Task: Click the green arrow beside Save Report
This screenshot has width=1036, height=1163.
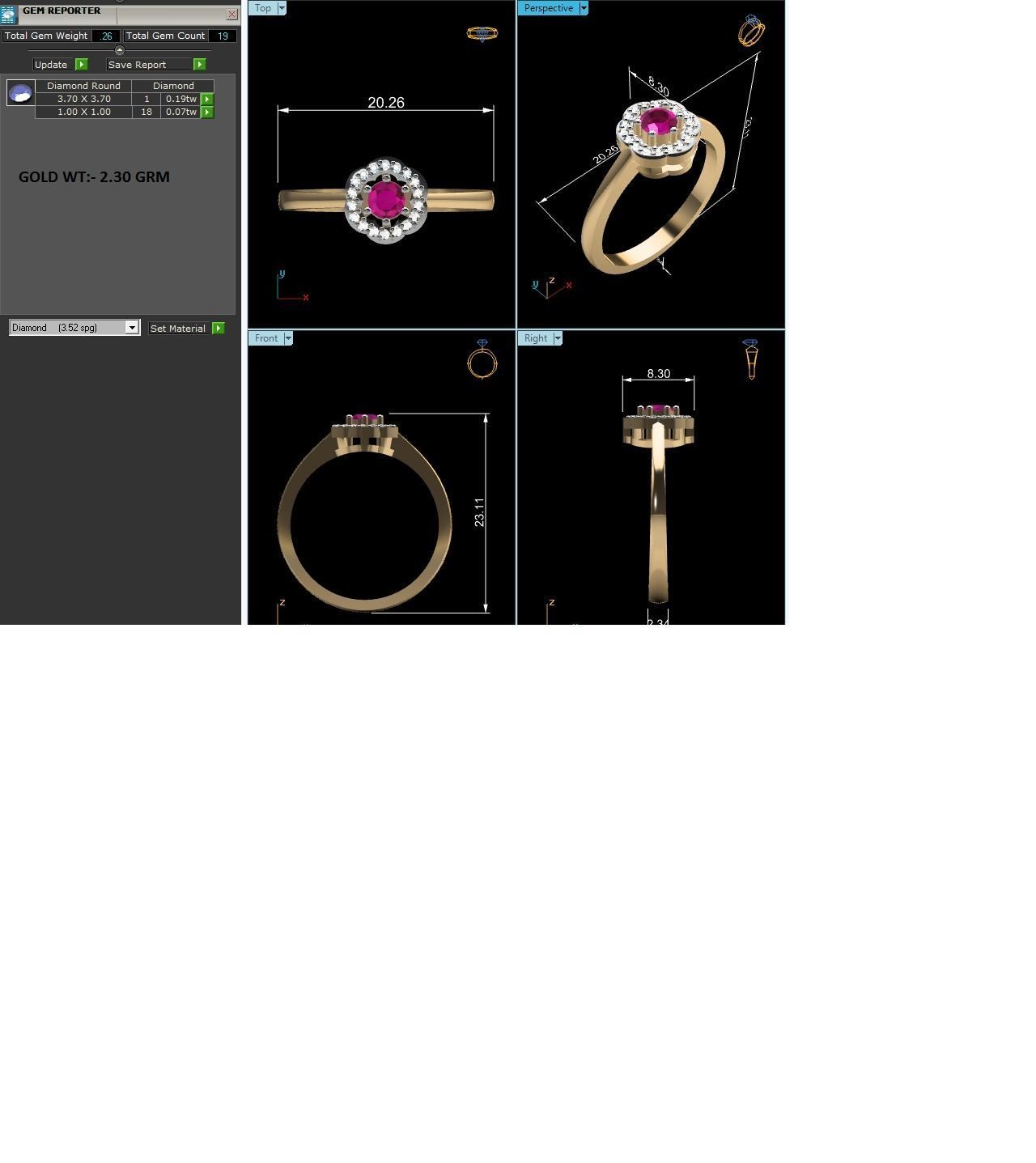Action: (x=200, y=65)
